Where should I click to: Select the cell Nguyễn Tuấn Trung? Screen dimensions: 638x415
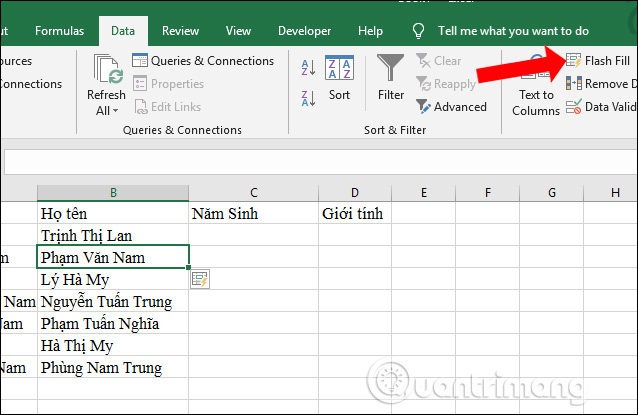pos(113,301)
